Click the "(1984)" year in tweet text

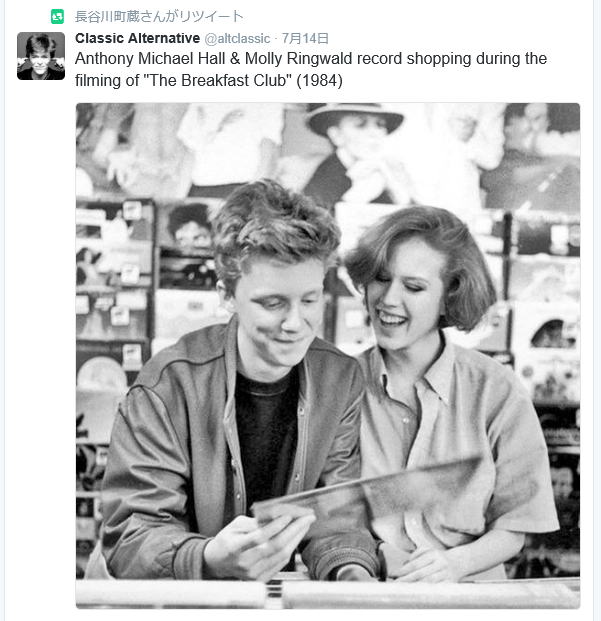[x=320, y=80]
